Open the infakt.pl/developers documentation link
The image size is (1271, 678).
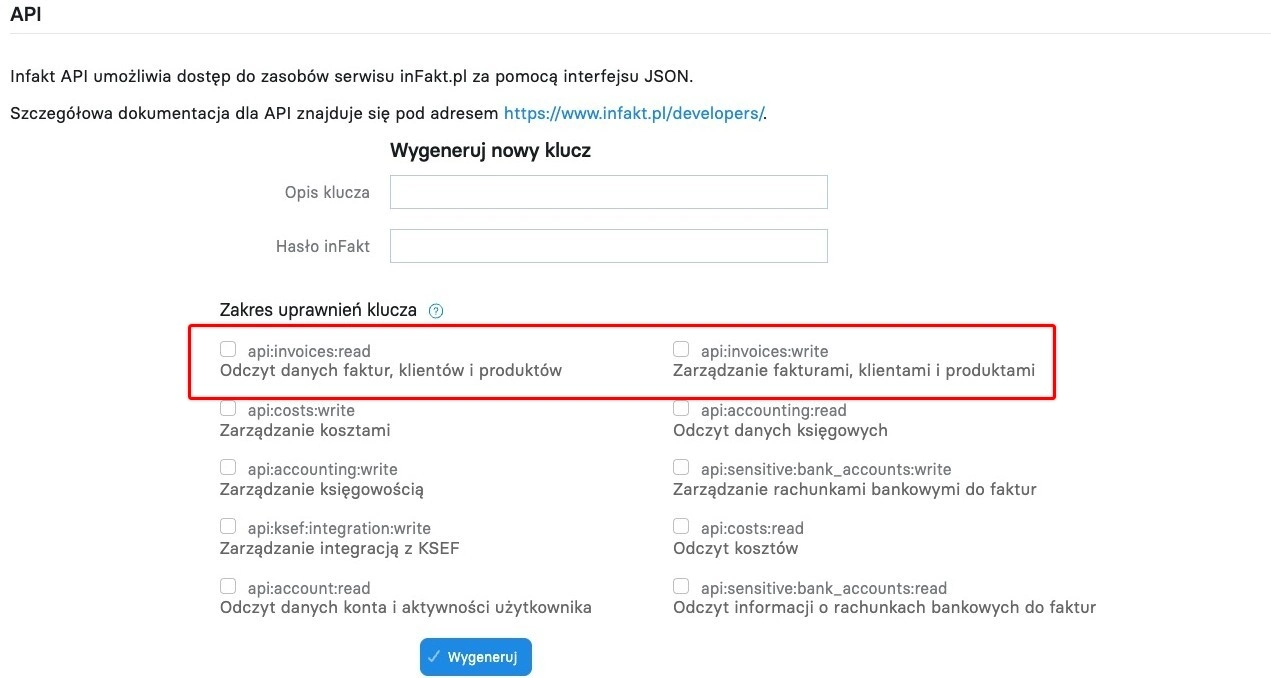pyautogui.click(x=634, y=113)
